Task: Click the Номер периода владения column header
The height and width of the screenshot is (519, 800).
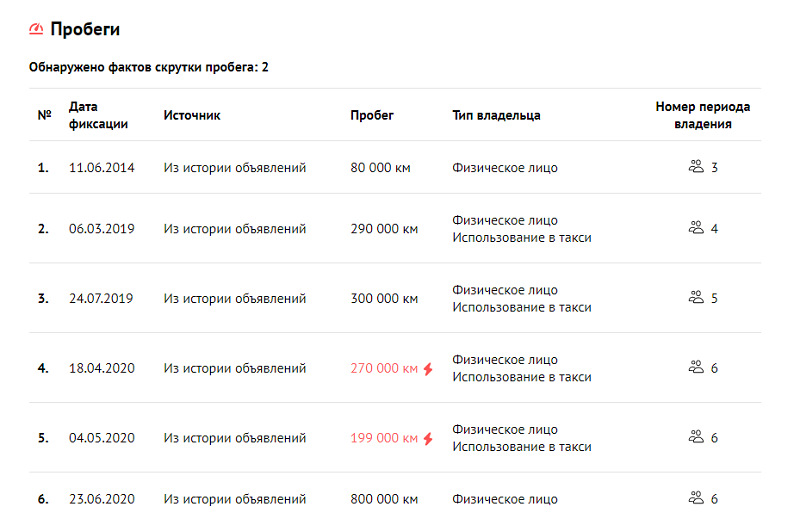Action: (x=703, y=115)
